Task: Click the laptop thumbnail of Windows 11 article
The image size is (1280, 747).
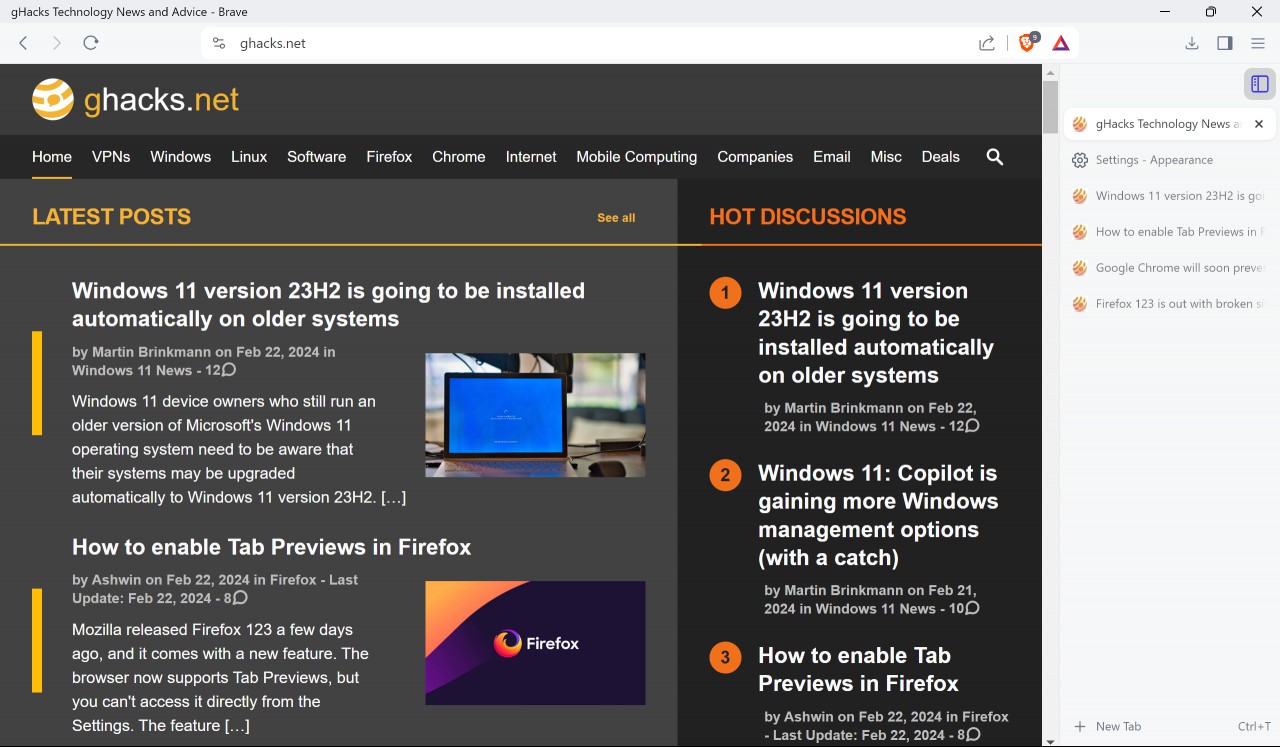Action: click(x=535, y=415)
